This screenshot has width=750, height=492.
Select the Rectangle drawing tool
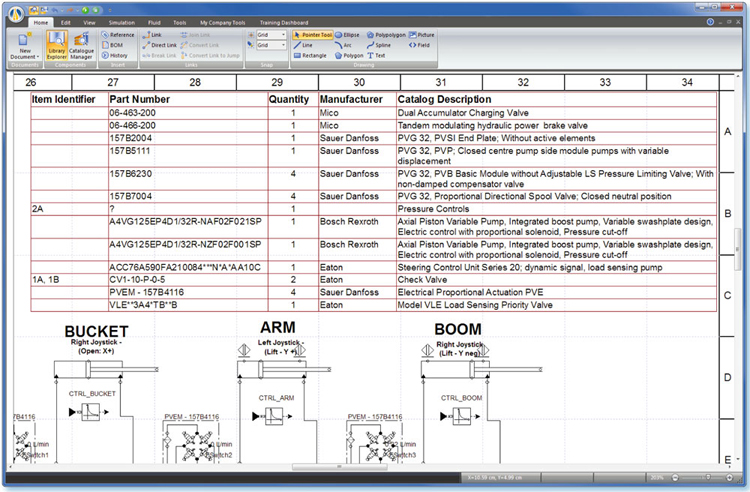pos(310,55)
